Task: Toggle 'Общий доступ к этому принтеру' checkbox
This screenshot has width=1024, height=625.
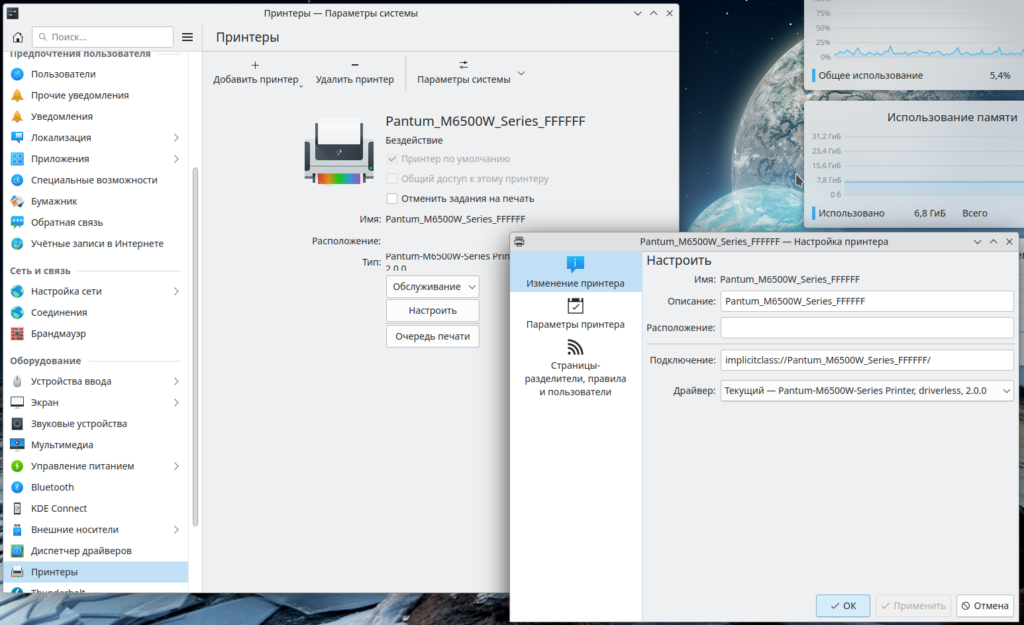Action: [x=393, y=179]
